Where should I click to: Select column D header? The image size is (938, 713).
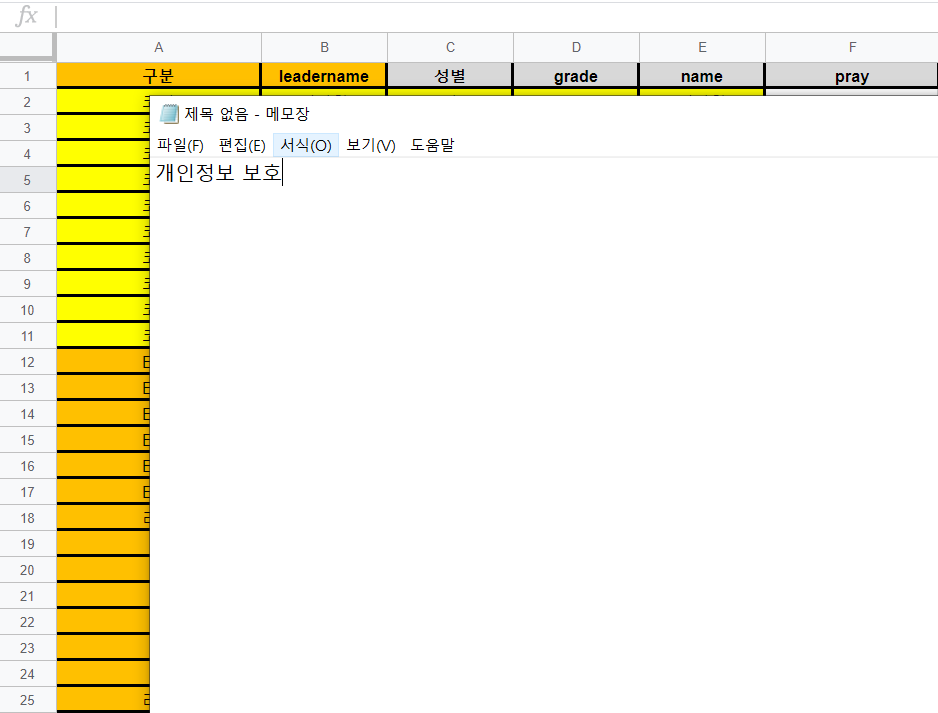[x=576, y=47]
